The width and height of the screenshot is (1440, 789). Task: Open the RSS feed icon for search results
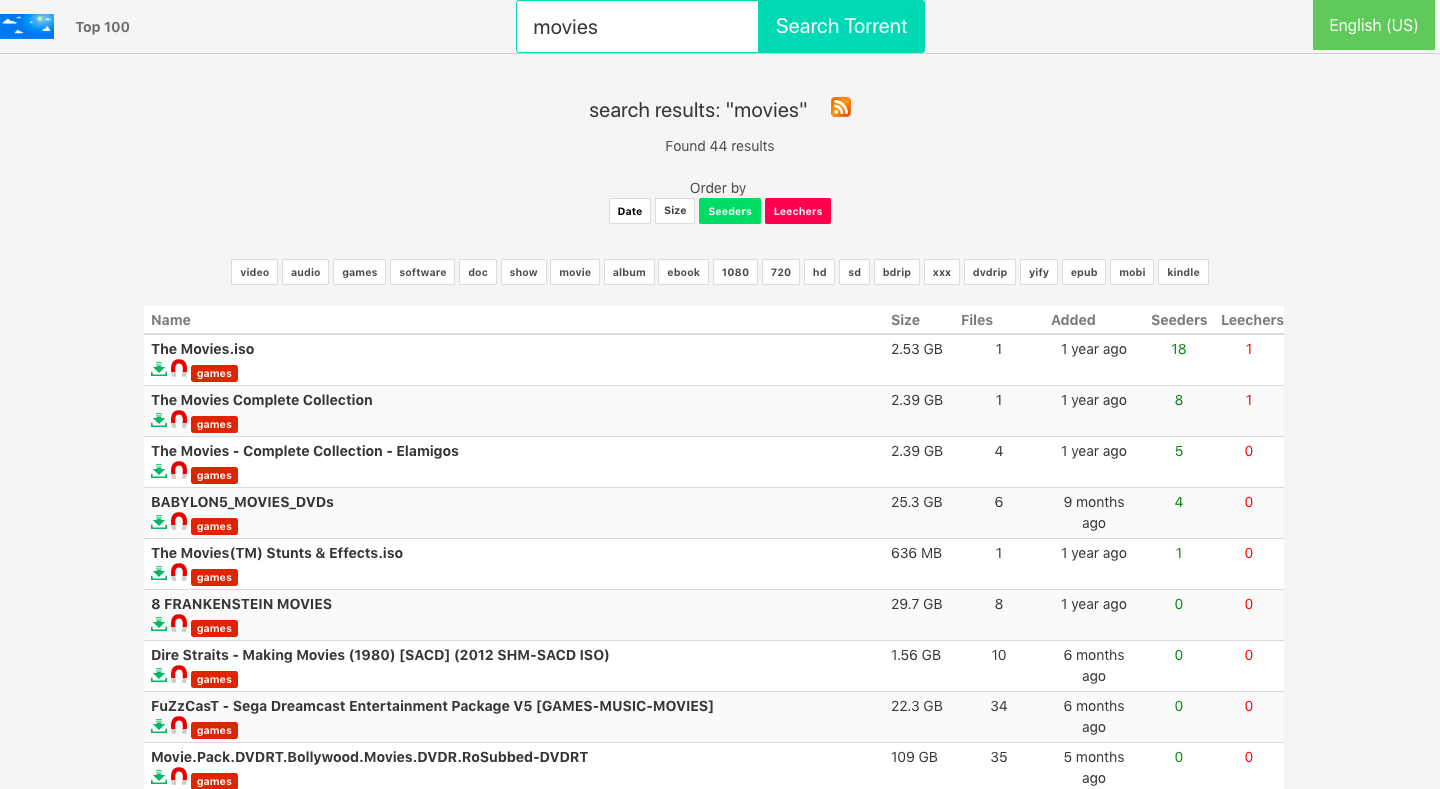[x=841, y=107]
